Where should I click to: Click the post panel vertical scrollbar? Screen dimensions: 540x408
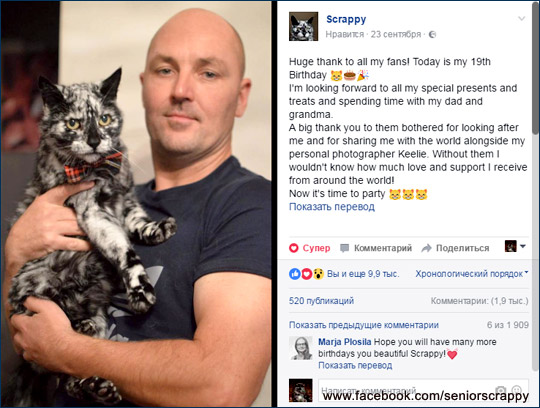pos(535,69)
